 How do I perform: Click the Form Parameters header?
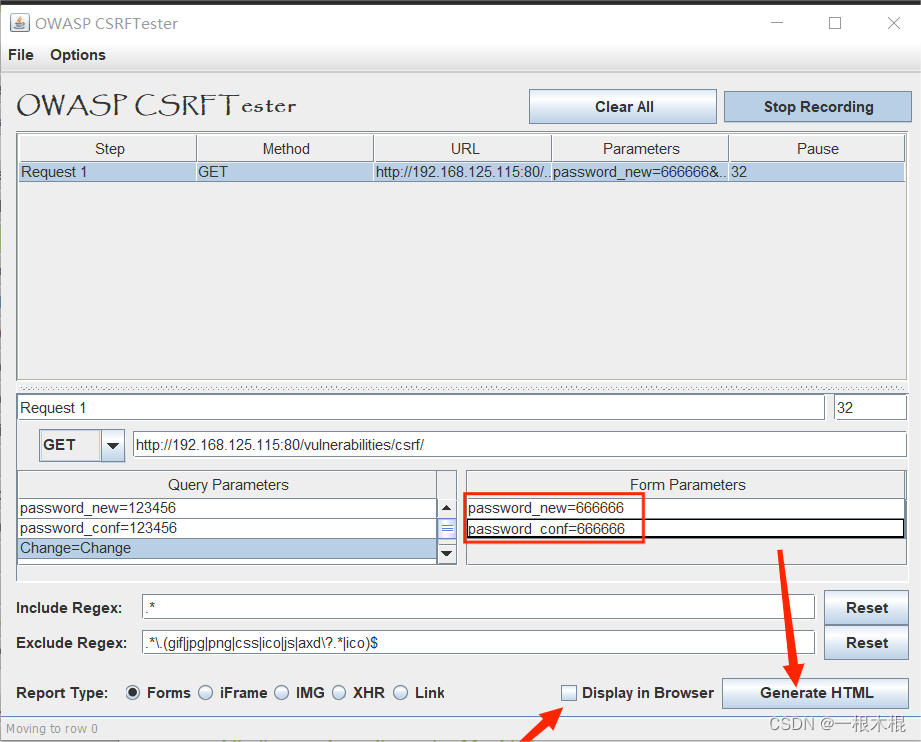pos(687,485)
